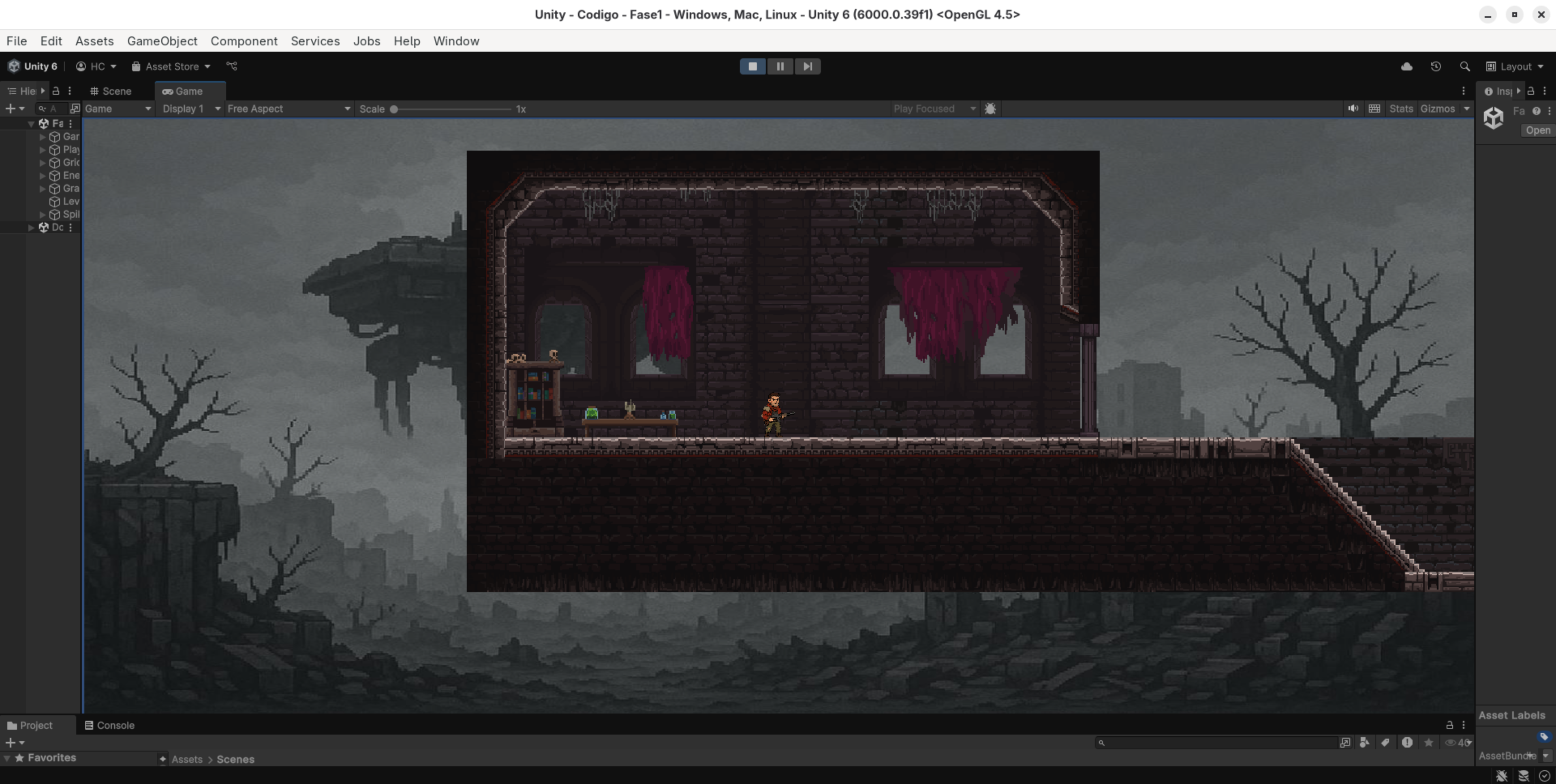Open the Asset Store button
Image resolution: width=1556 pixels, height=784 pixels.
pyautogui.click(x=171, y=66)
